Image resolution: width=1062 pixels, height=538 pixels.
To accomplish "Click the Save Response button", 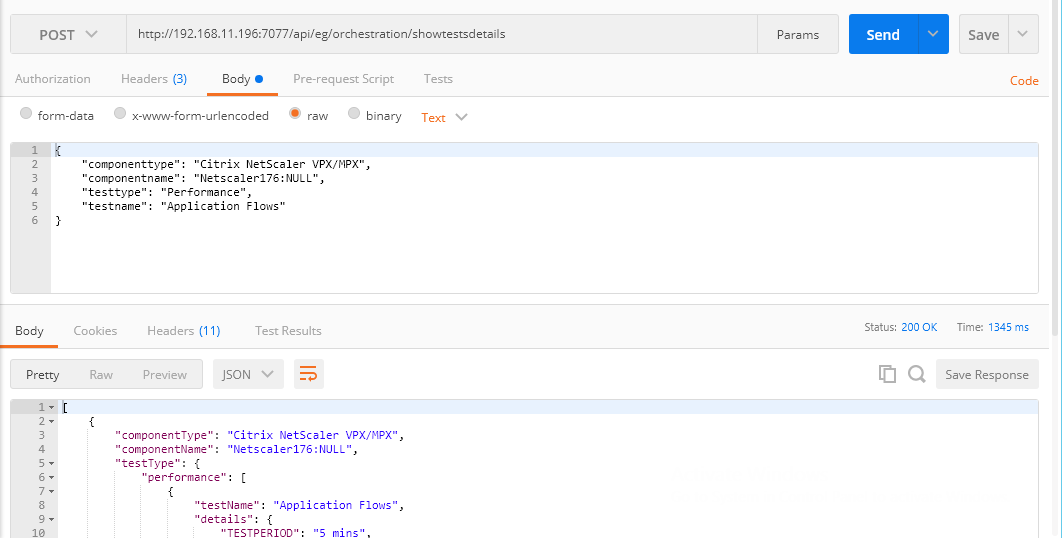I will (987, 374).
